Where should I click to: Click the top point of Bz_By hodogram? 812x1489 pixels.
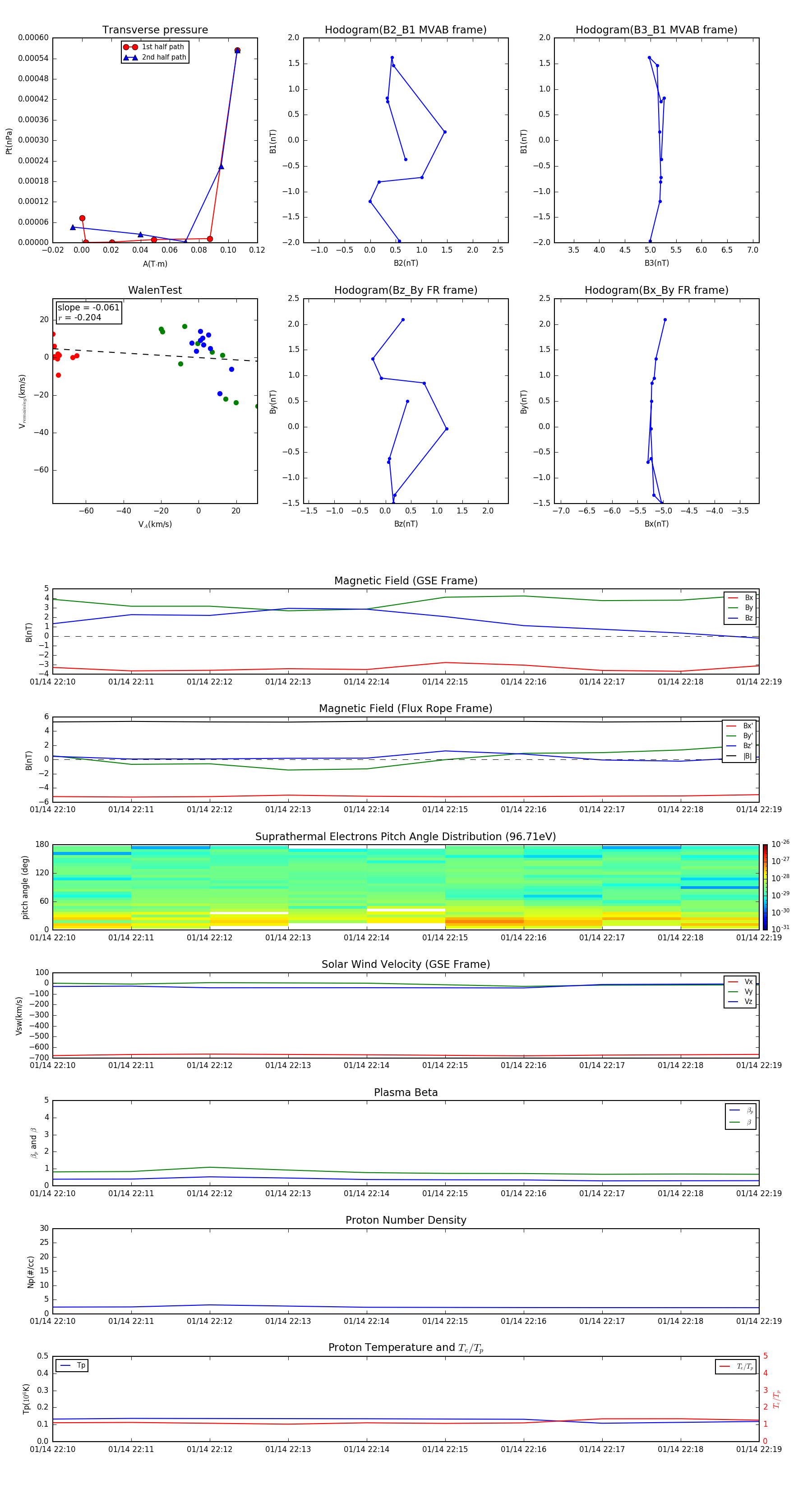point(403,319)
